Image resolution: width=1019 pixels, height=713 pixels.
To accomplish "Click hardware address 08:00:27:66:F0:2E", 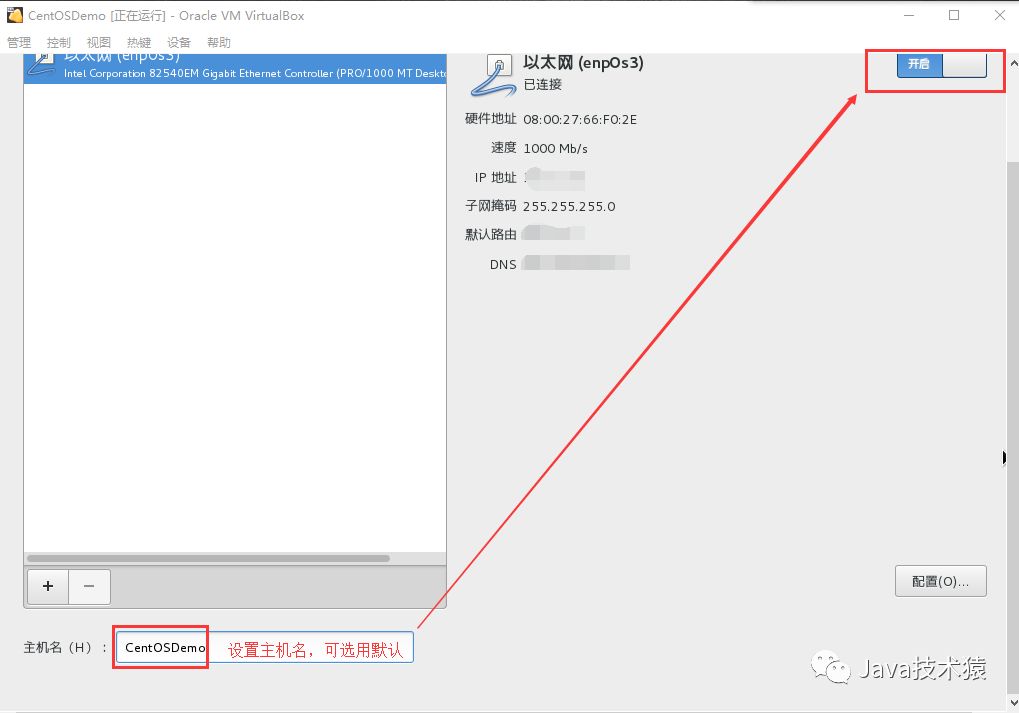I will pyautogui.click(x=580, y=120).
